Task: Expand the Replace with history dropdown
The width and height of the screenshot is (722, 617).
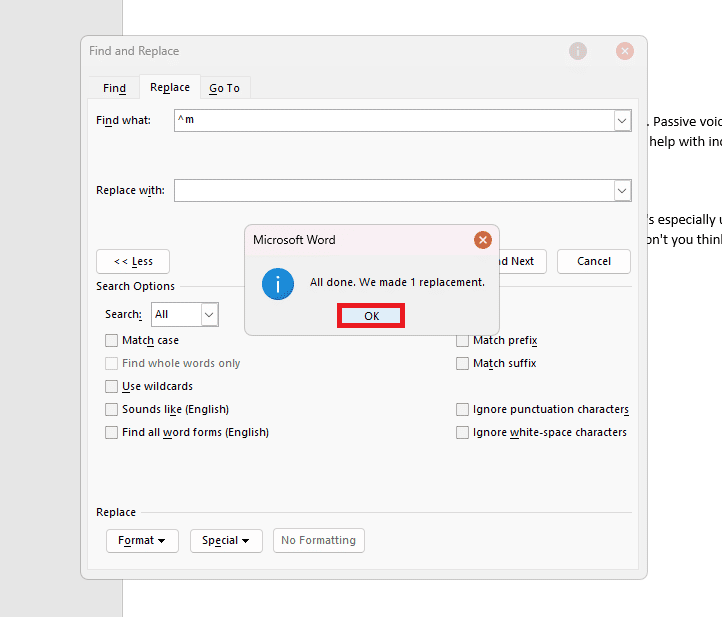Action: (x=622, y=190)
